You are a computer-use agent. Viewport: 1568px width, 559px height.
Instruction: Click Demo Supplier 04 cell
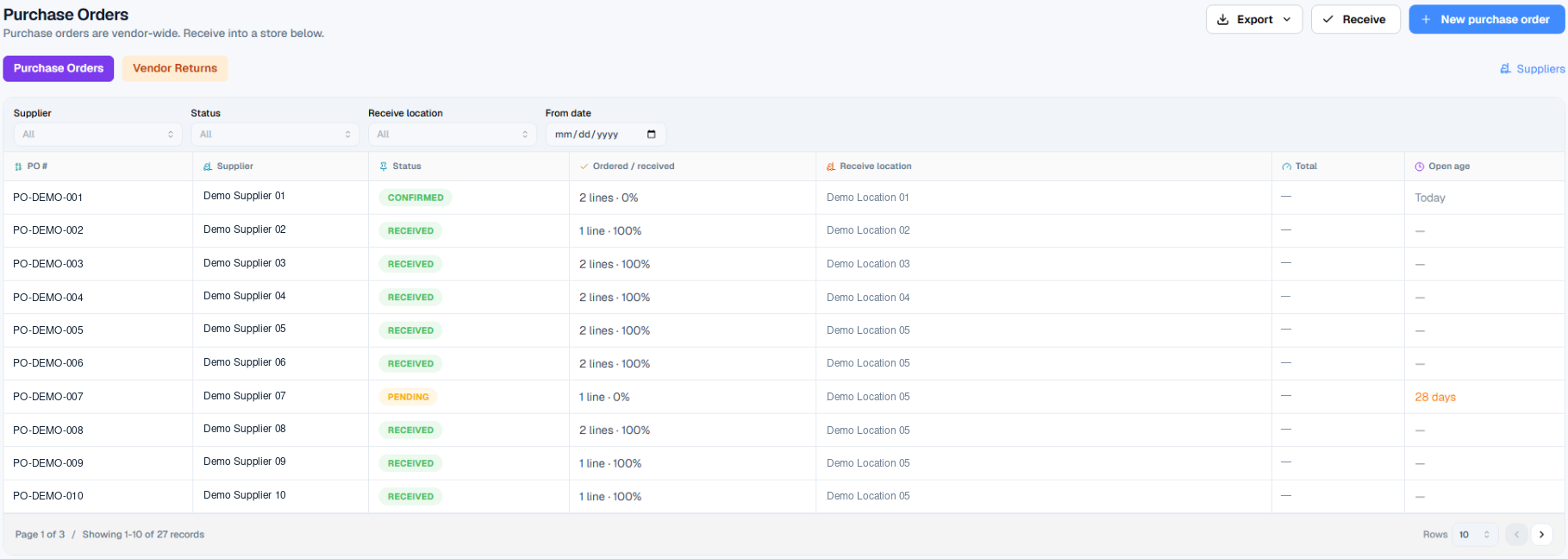(245, 296)
